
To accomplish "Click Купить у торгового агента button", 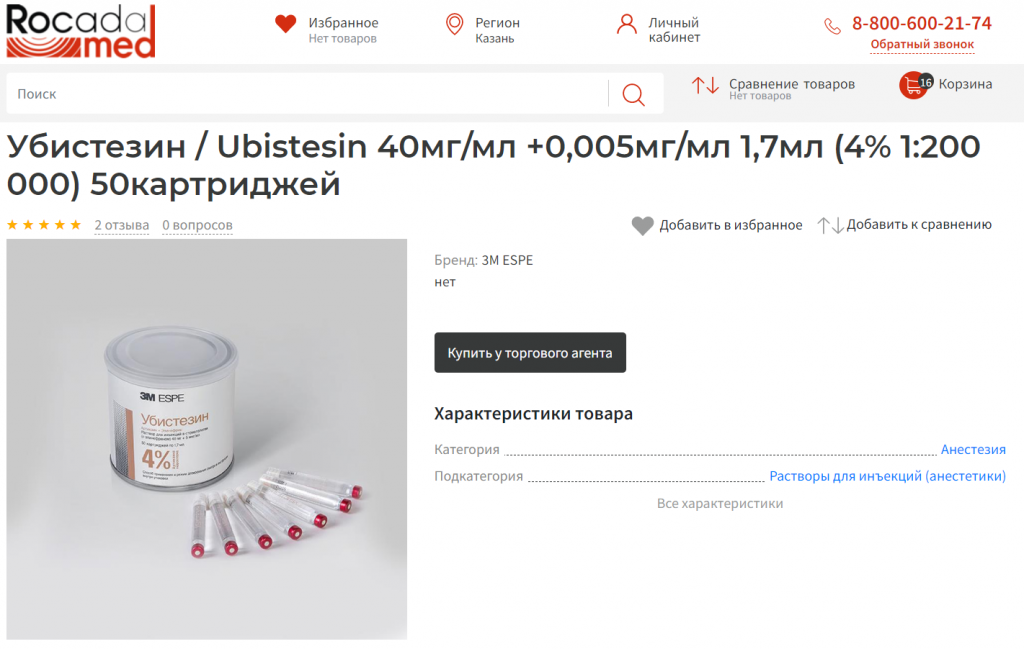I will click(530, 353).
